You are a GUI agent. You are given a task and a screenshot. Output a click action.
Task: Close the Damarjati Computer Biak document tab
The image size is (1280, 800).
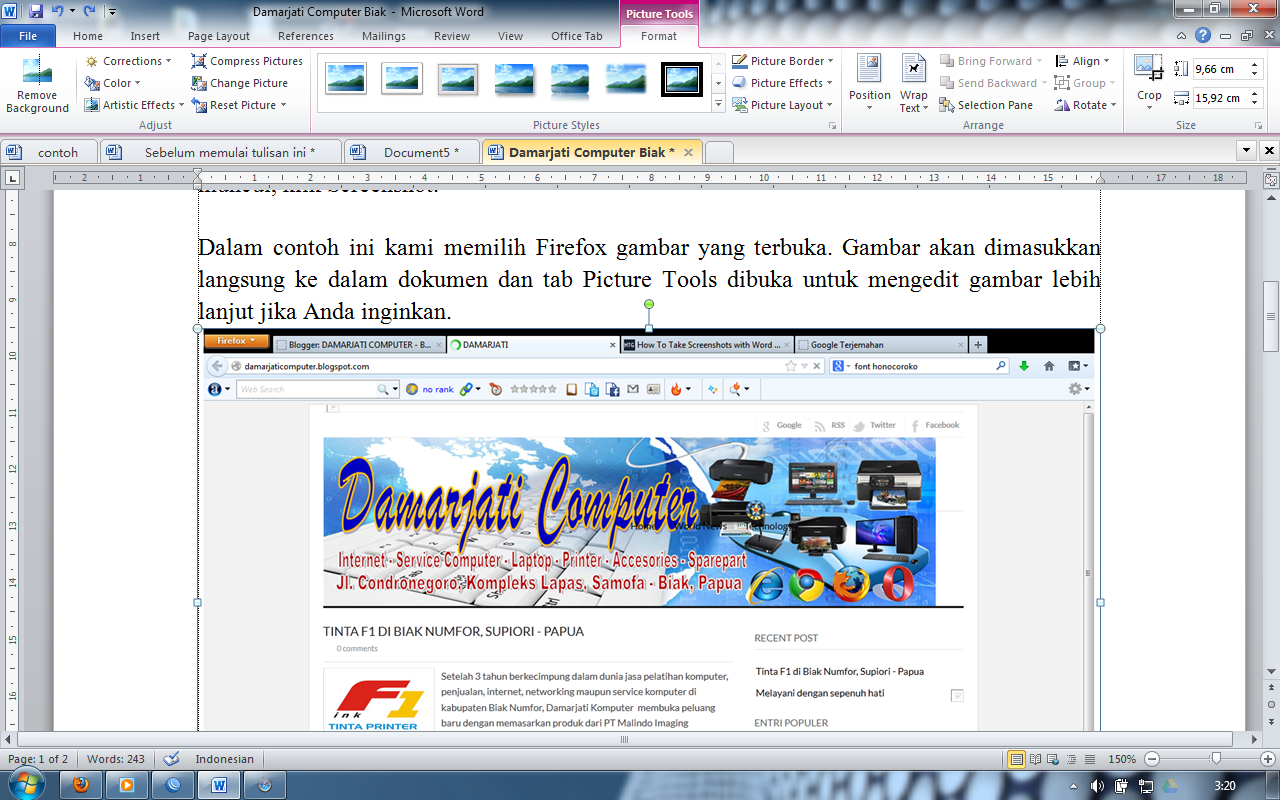click(x=689, y=152)
